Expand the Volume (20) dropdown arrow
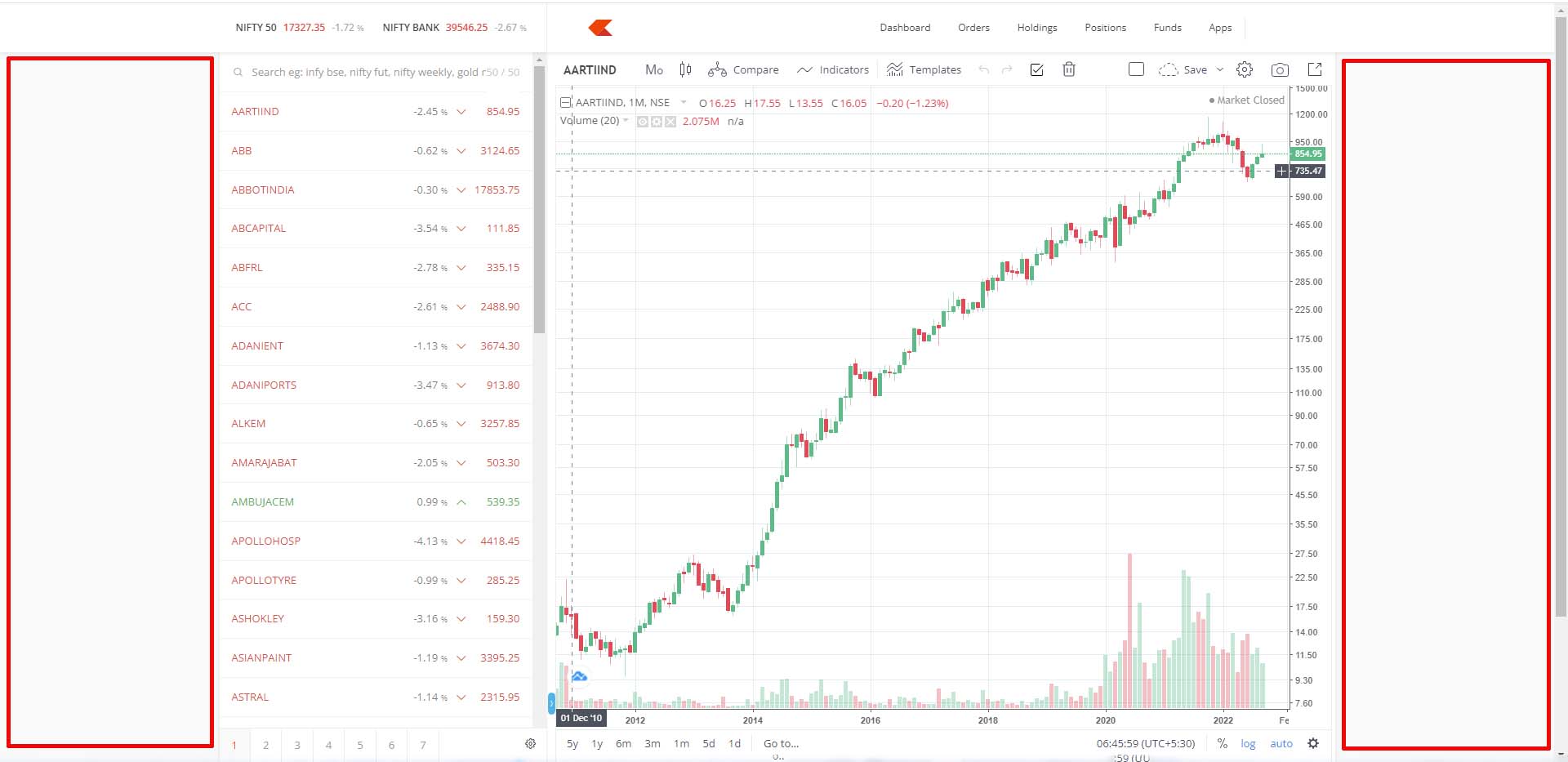This screenshot has width=1568, height=762. pyautogui.click(x=626, y=120)
